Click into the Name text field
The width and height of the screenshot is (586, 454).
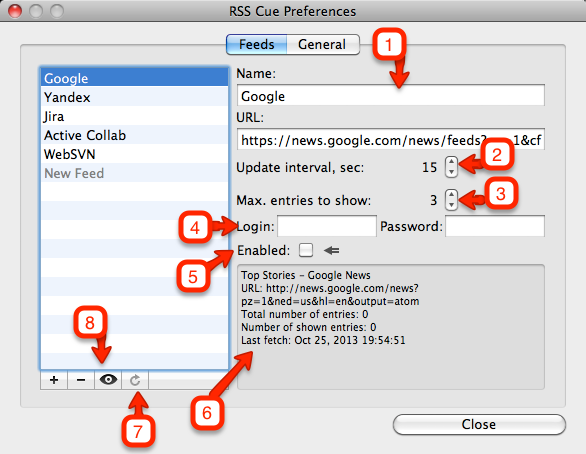391,96
